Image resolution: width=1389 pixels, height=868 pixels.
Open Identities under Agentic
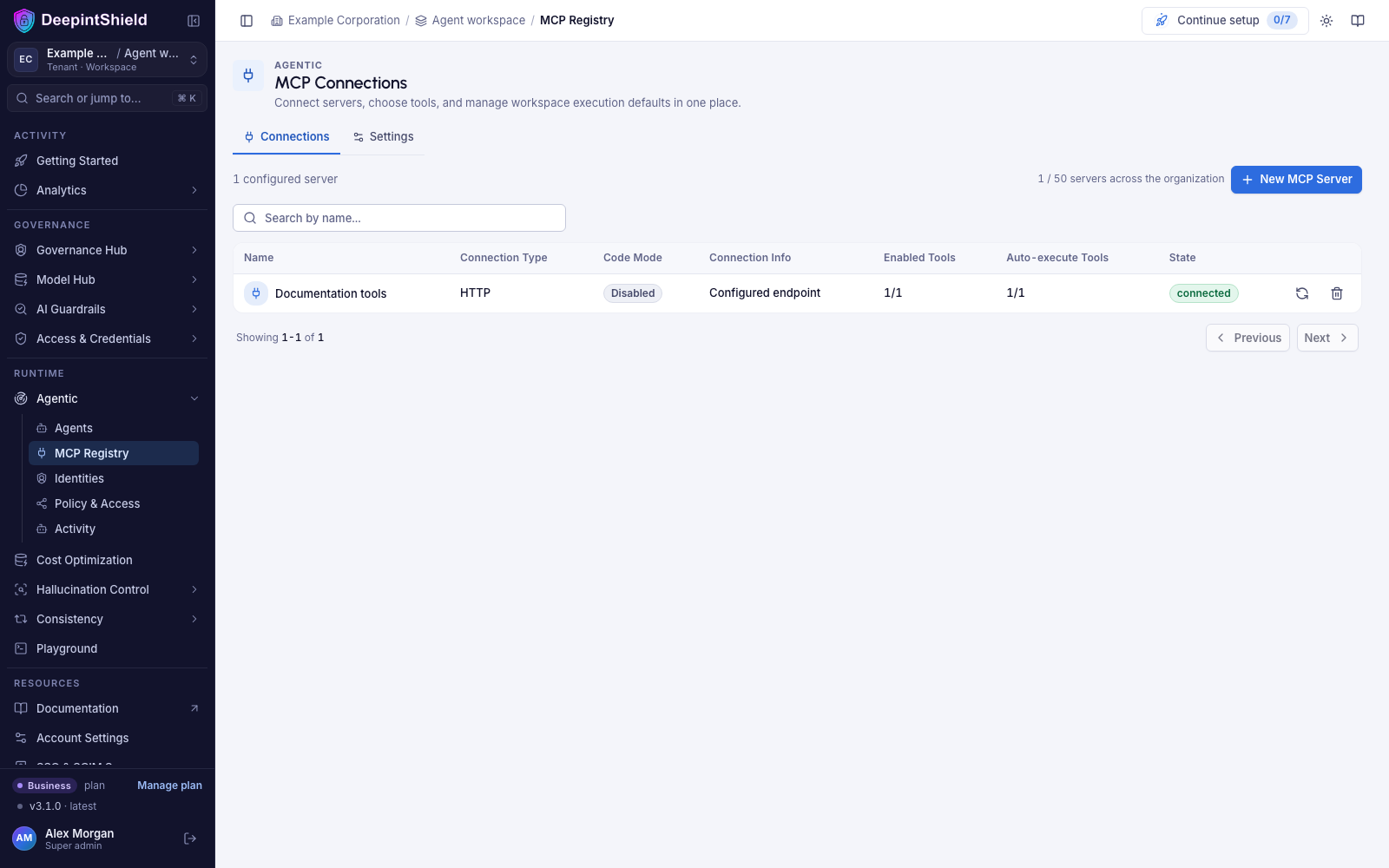(114, 478)
